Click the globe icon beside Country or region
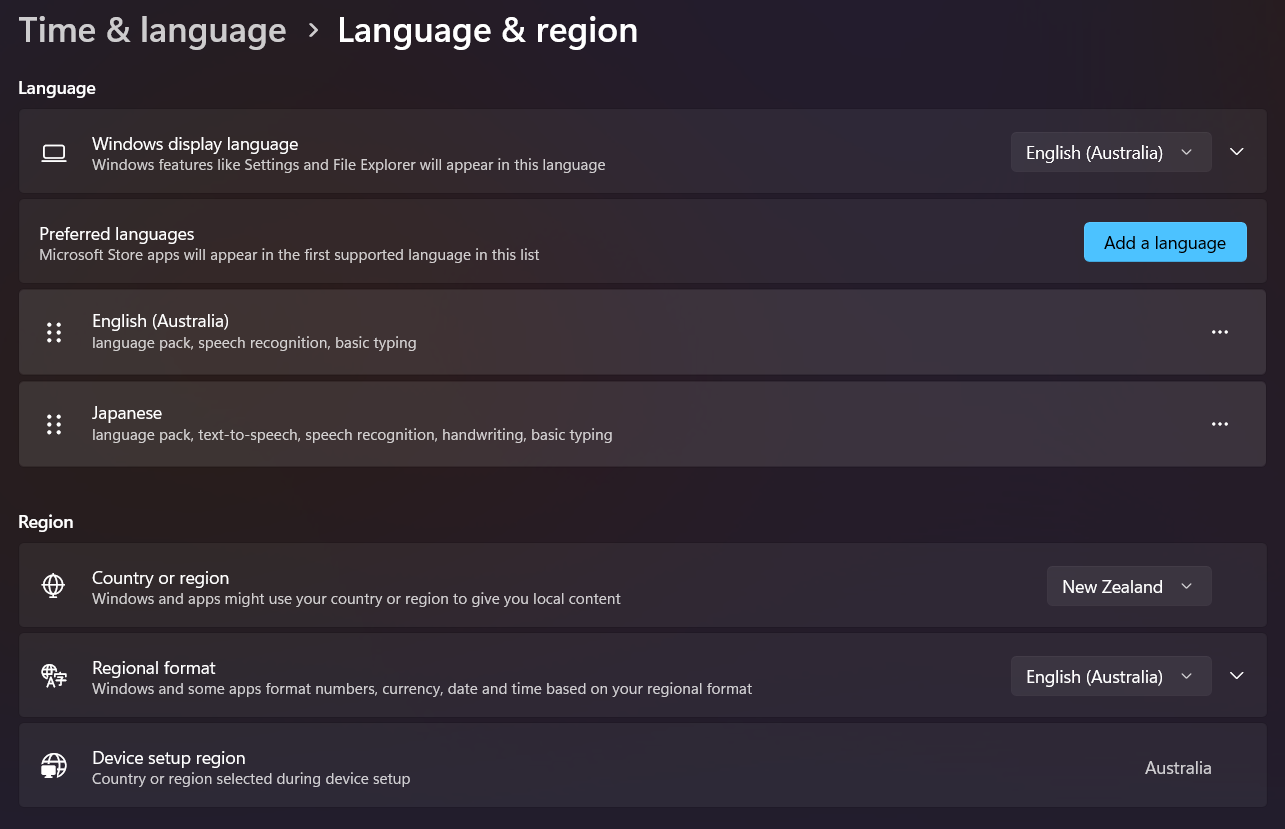1285x829 pixels. pos(54,586)
